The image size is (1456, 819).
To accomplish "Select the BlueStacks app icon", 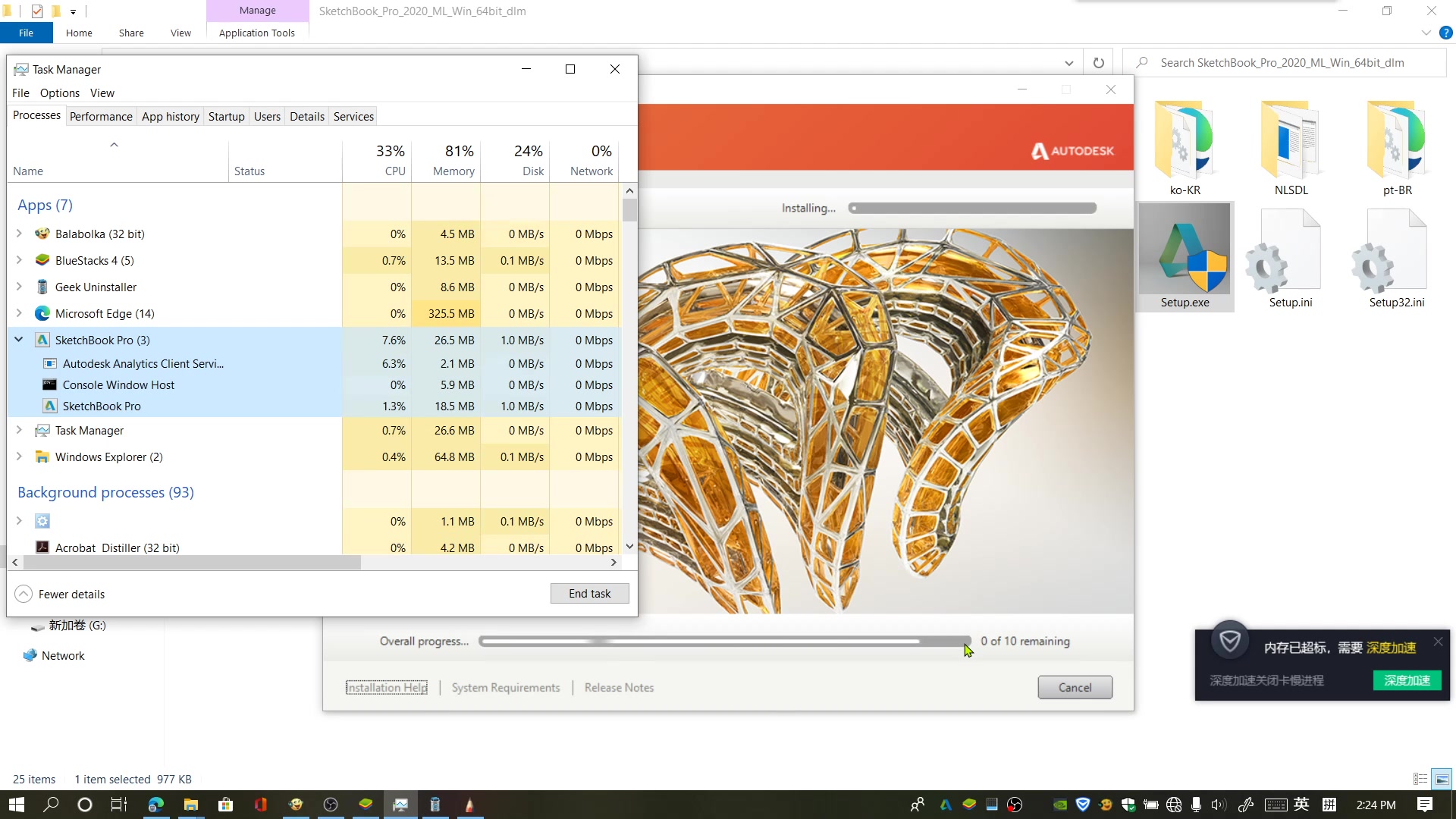I will click(x=42, y=260).
